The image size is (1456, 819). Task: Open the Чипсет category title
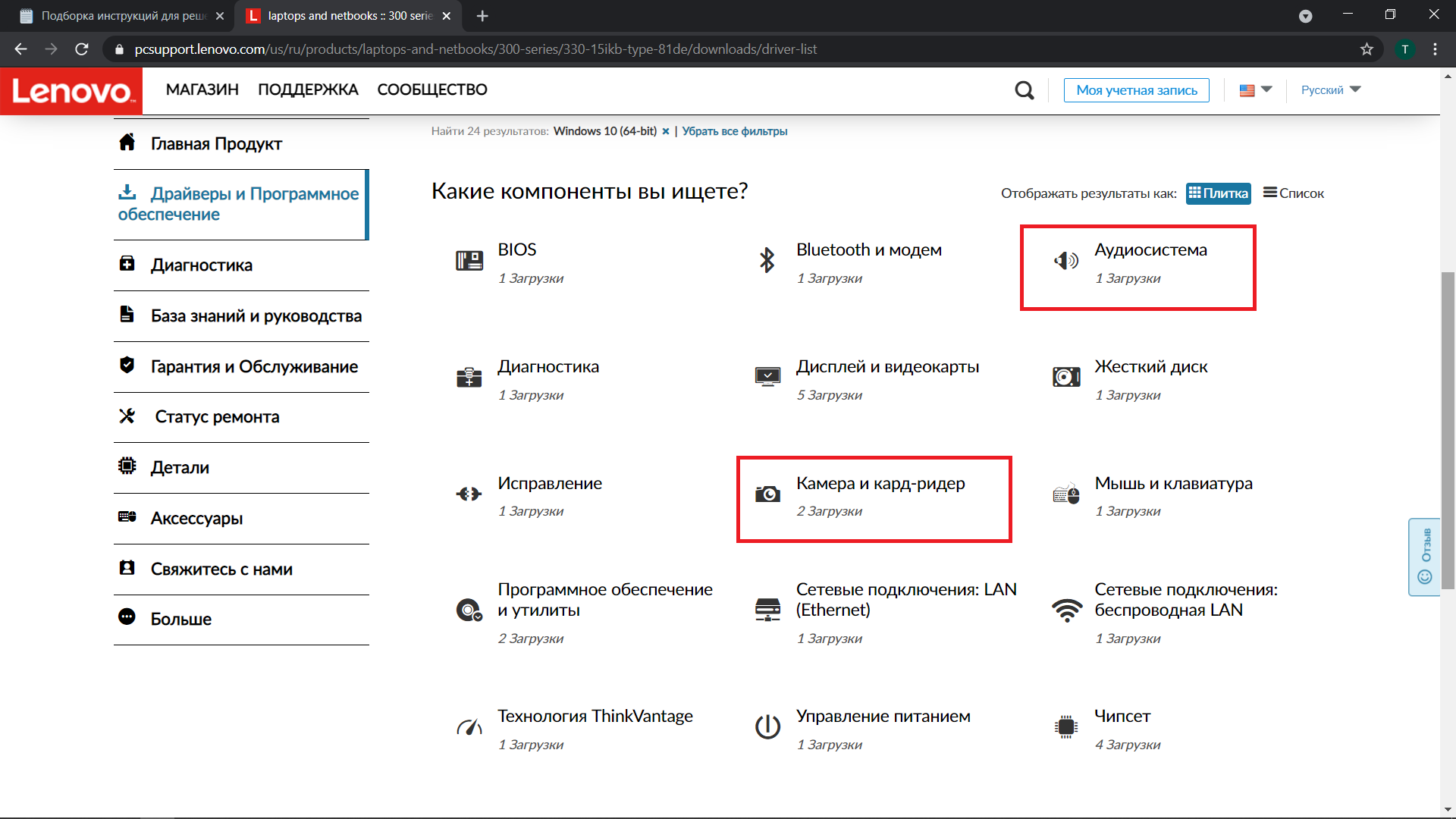(x=1122, y=717)
